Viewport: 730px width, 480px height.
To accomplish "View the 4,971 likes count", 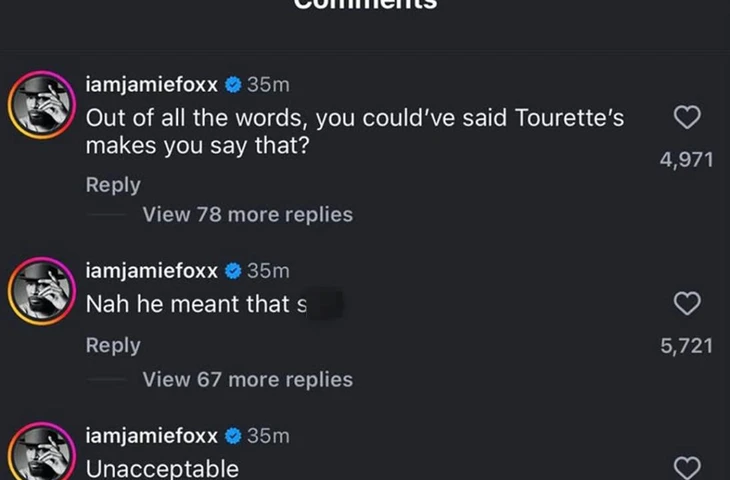I will [686, 158].
